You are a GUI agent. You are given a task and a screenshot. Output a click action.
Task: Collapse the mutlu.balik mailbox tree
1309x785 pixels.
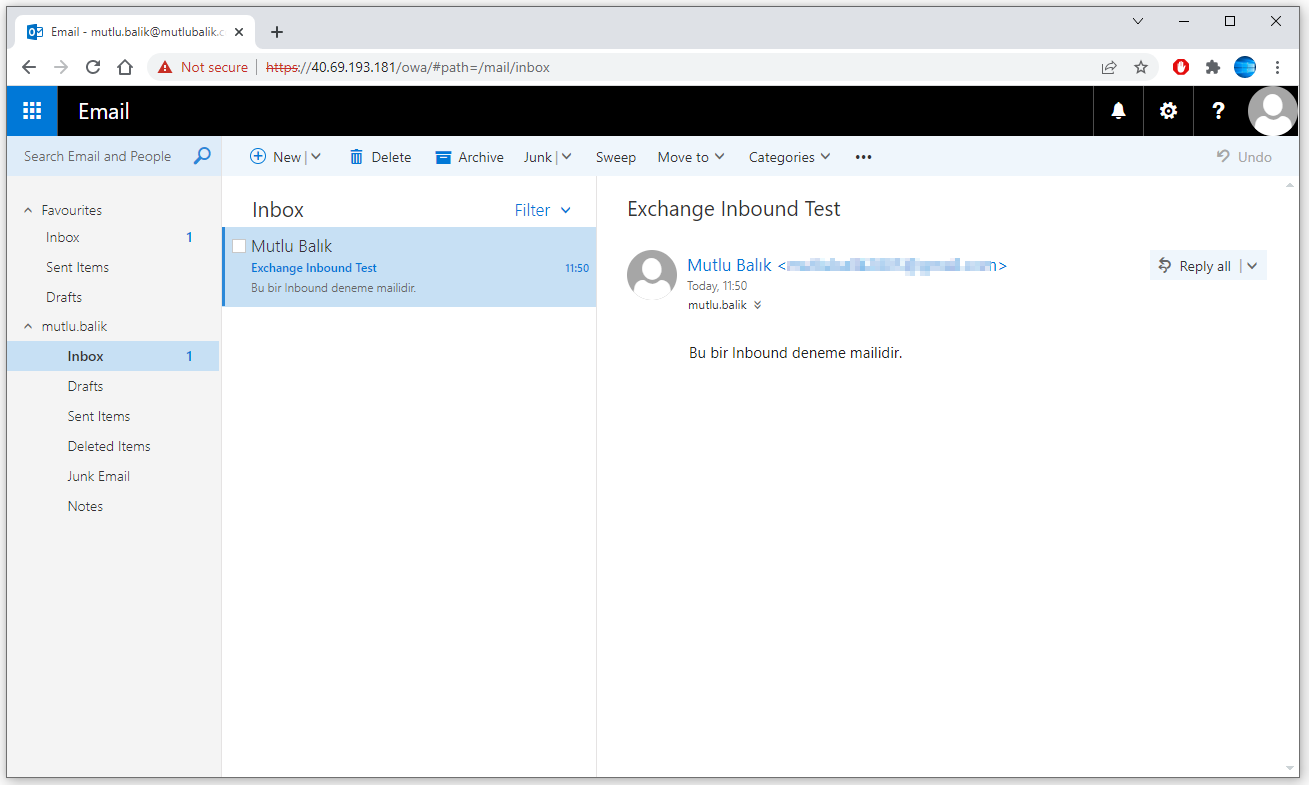(x=28, y=326)
